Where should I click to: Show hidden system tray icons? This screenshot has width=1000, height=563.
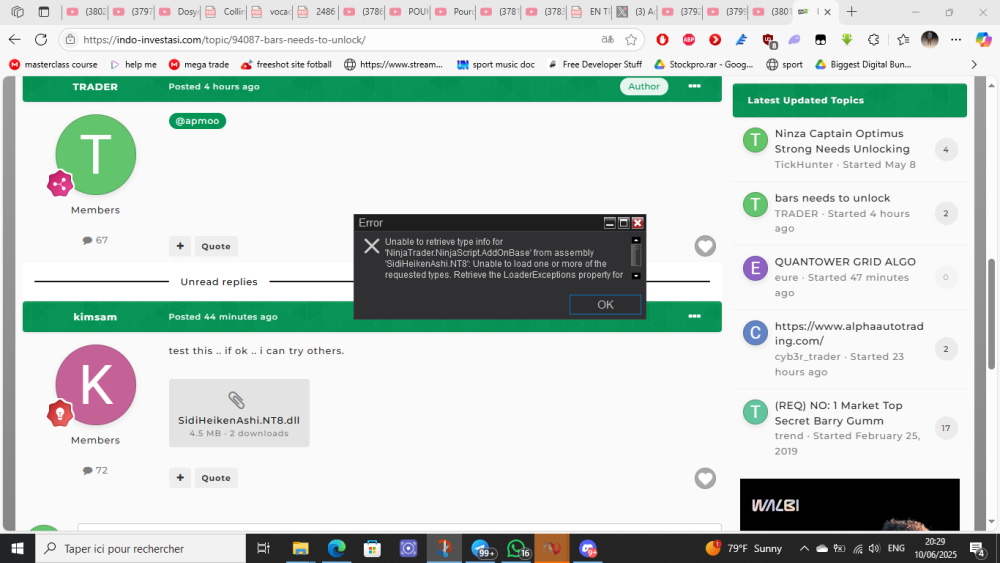point(804,549)
